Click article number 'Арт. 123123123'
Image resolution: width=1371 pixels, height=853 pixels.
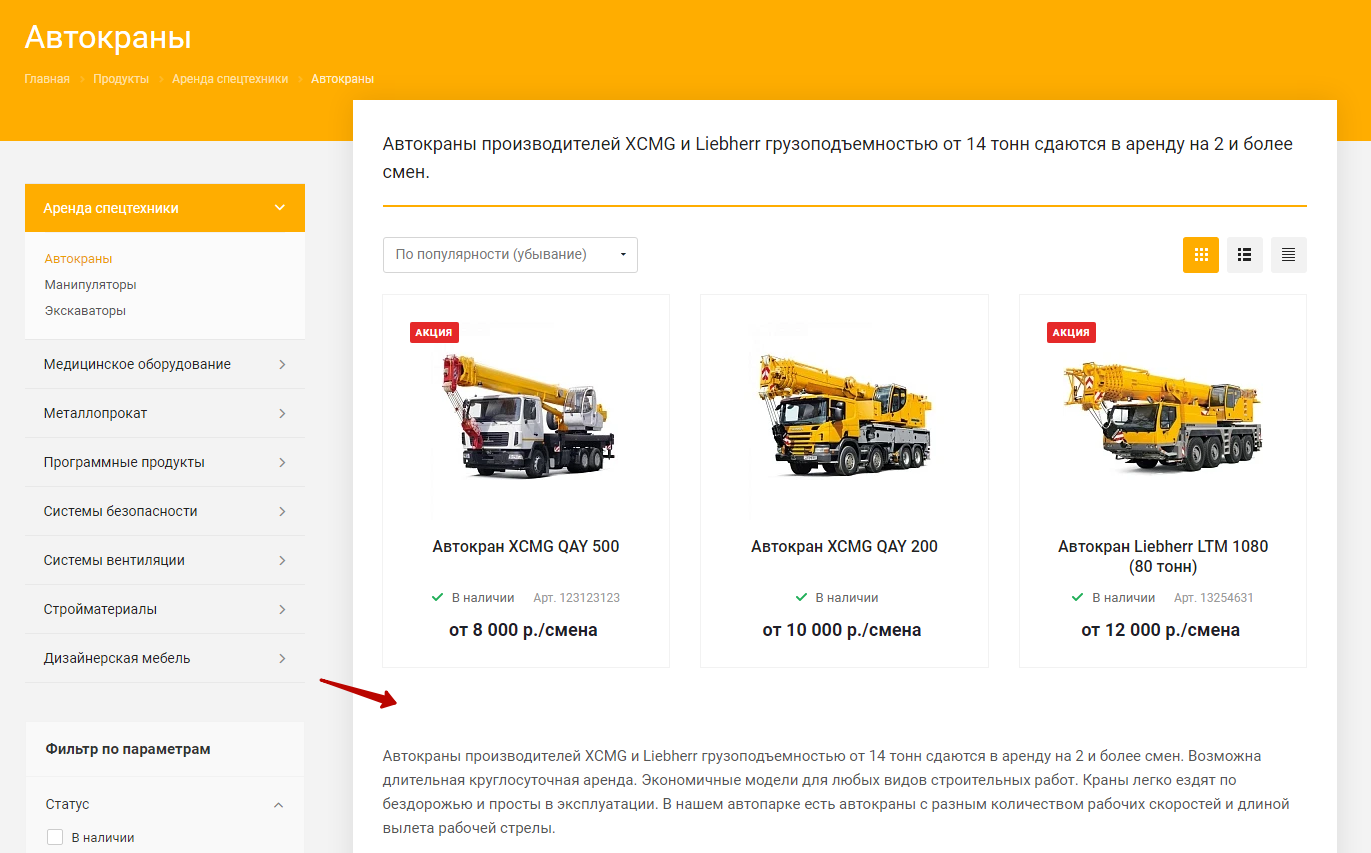pyautogui.click(x=577, y=598)
